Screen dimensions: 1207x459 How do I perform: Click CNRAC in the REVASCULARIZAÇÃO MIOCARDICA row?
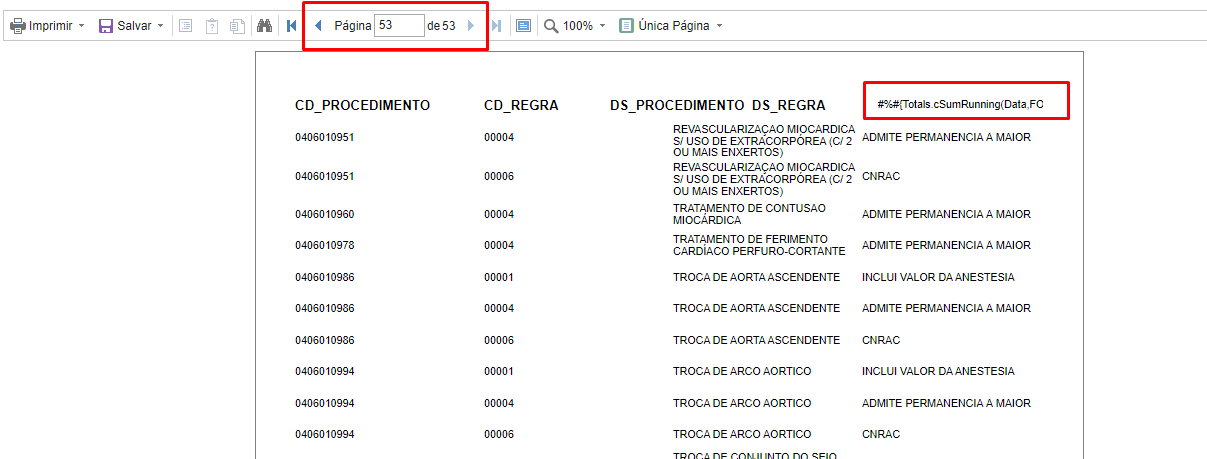[x=881, y=176]
